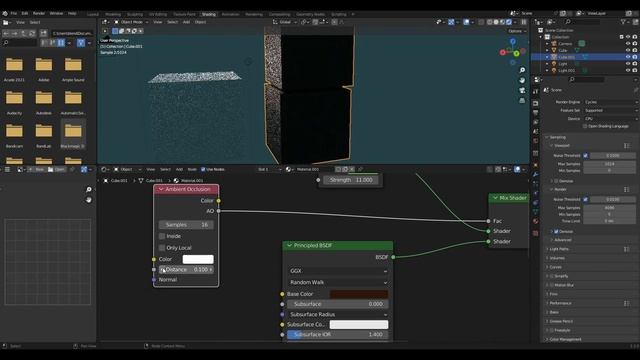
Task: Open the Output properties tab icon
Action: click(536, 113)
